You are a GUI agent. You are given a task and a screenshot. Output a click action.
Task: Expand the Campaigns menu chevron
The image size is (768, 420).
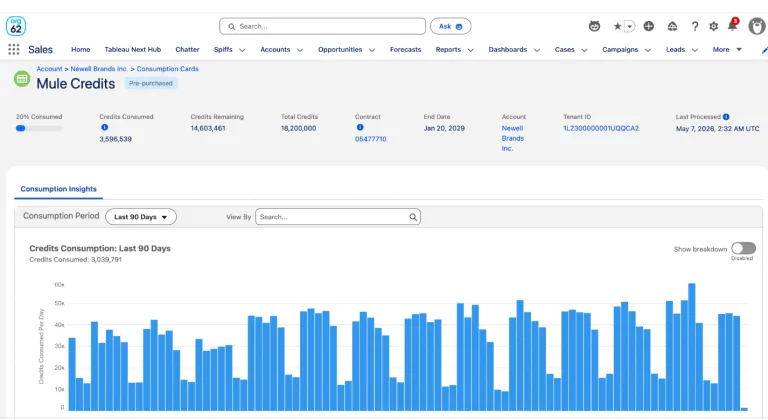click(x=648, y=50)
